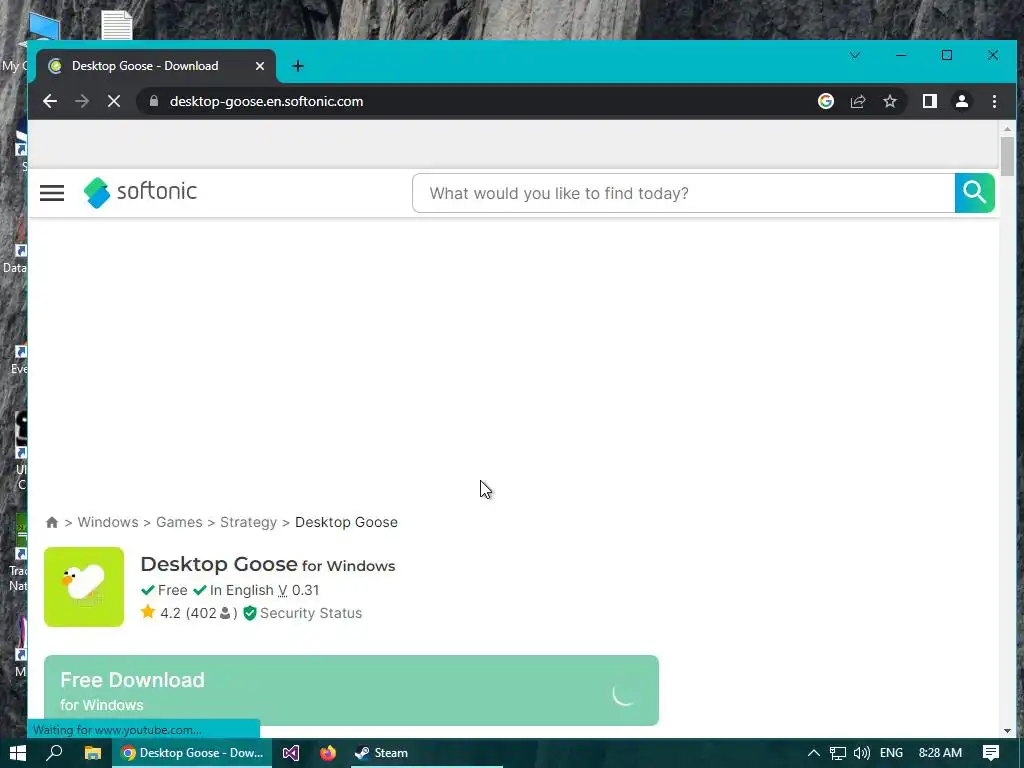1024x768 pixels.
Task: Open Visual Studio from taskbar
Action: [291, 753]
